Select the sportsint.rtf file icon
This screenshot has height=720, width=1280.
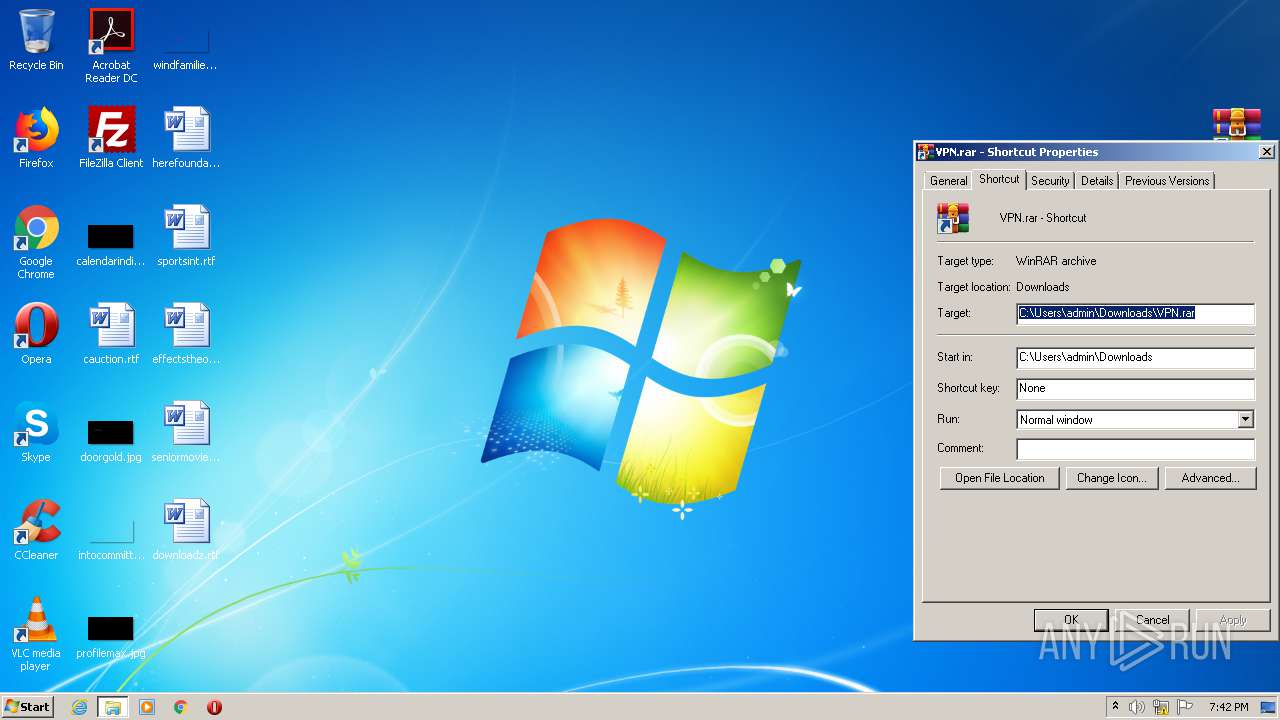[186, 236]
